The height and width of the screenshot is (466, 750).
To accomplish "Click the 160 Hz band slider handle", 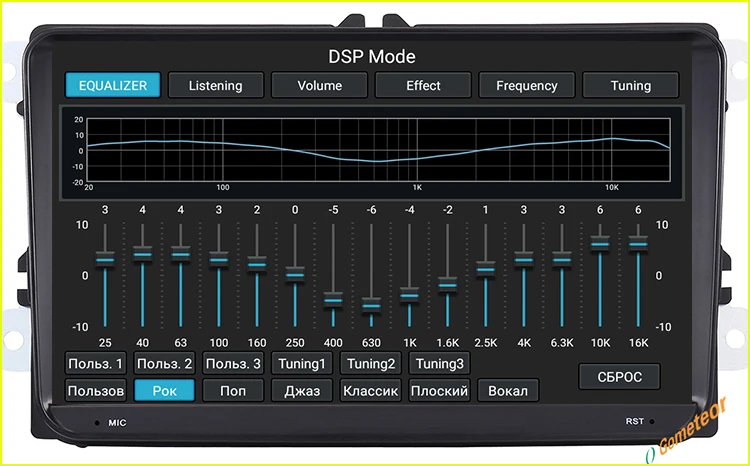I will (257, 265).
